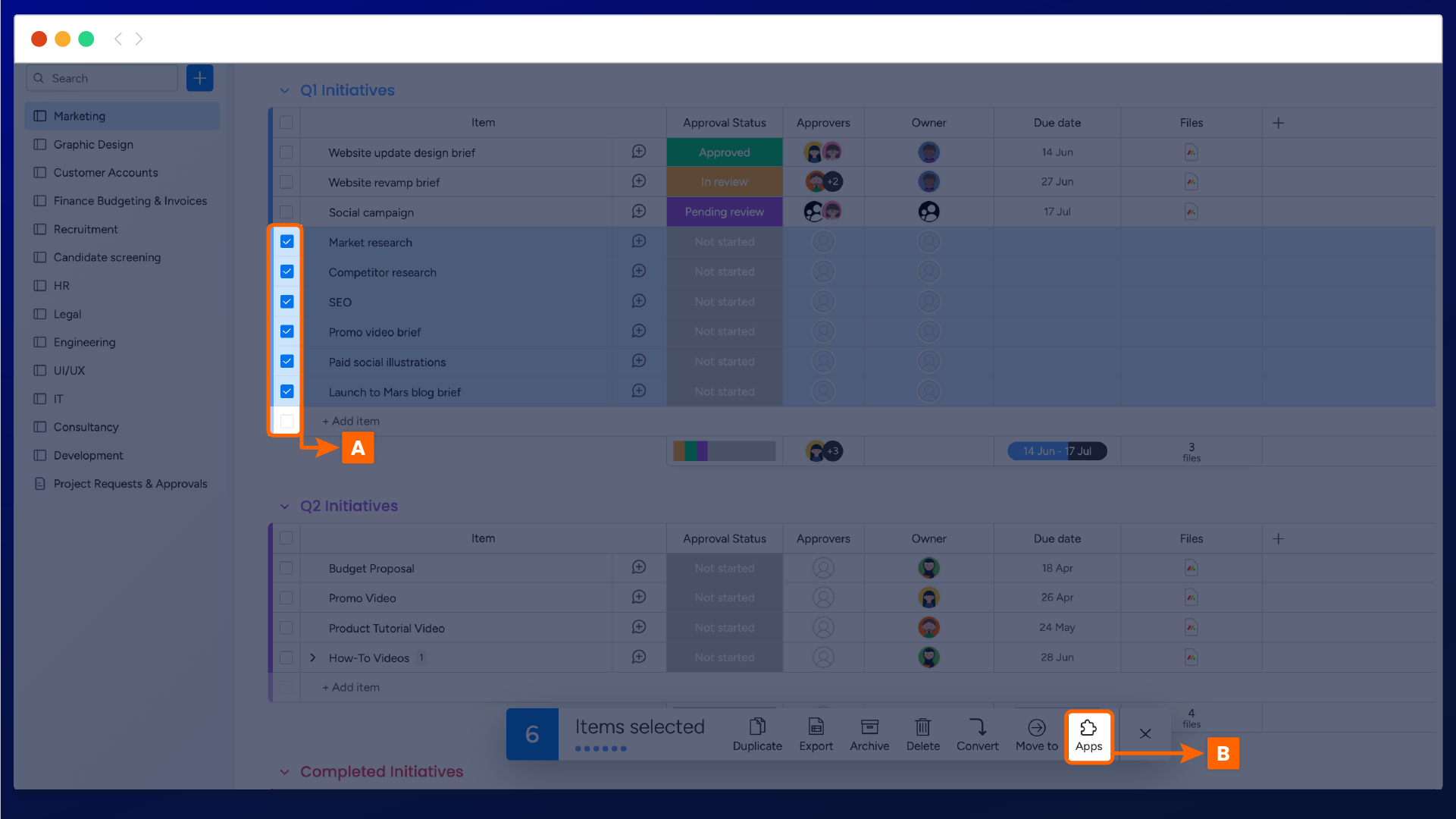Collapse the Completed Initiatives group
The width and height of the screenshot is (1456, 819).
[284, 772]
